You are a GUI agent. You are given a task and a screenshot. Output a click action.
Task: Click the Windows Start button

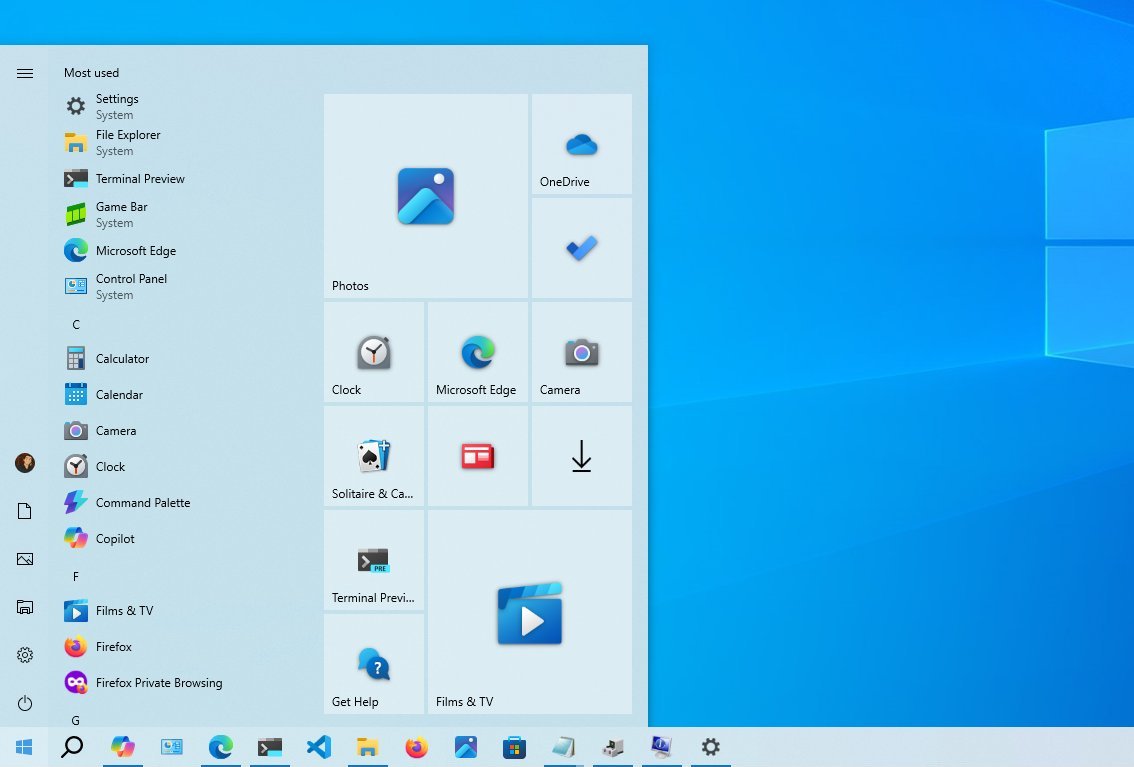tap(24, 747)
